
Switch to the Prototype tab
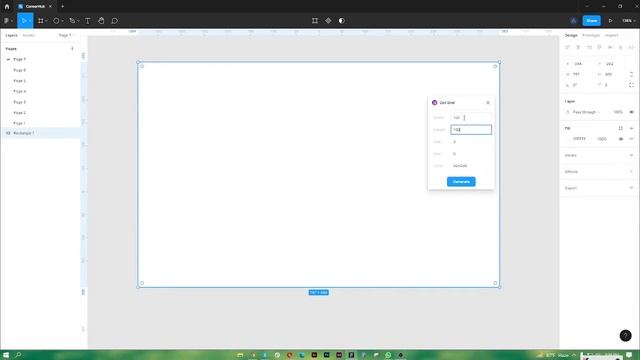click(591, 36)
